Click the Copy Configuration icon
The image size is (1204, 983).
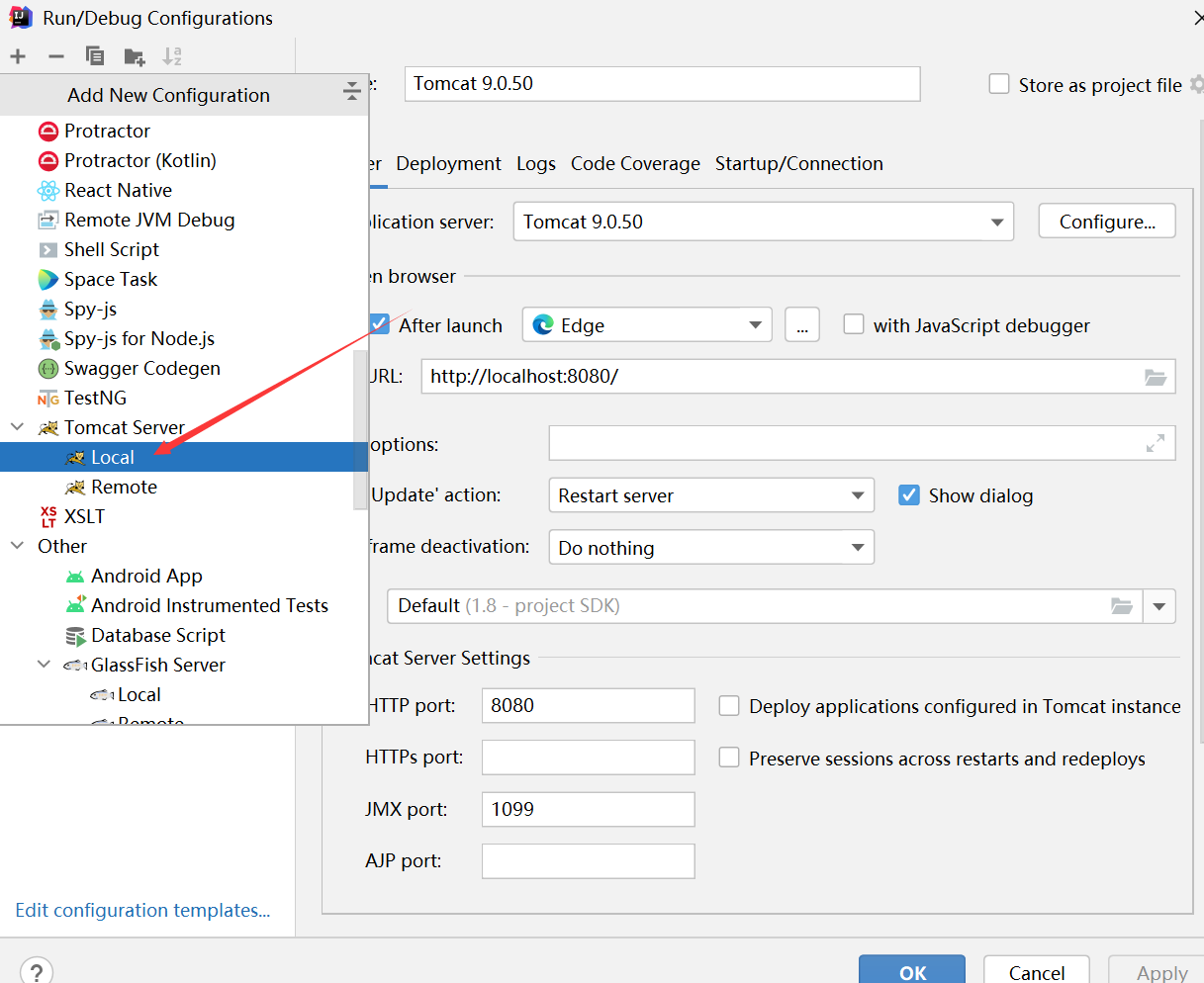(x=95, y=56)
